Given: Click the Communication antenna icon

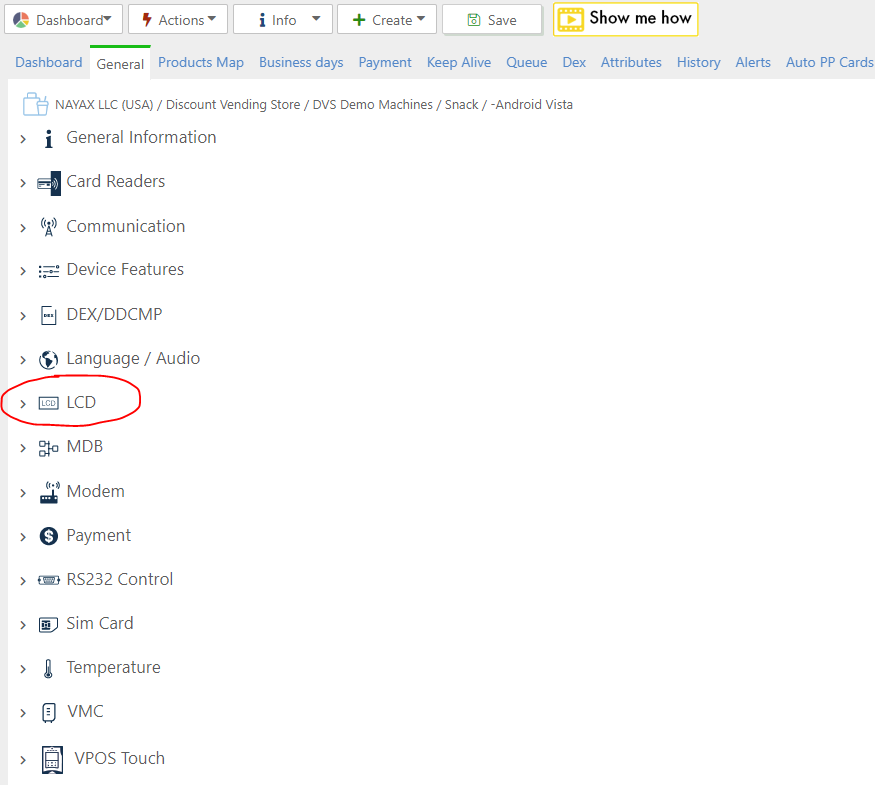Looking at the screenshot, I should [x=48, y=227].
